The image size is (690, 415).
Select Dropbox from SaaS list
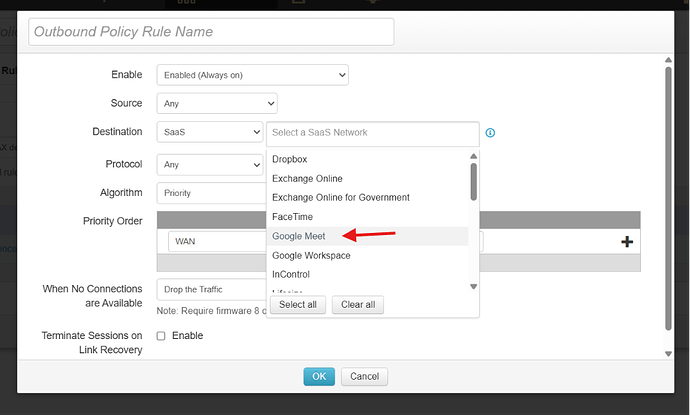point(367,159)
